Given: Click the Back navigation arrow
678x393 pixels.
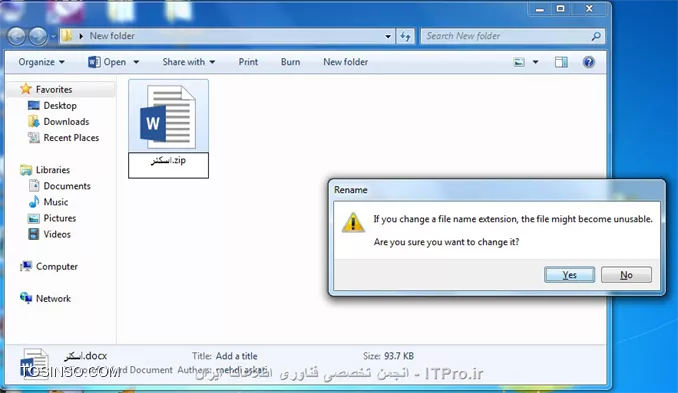Looking at the screenshot, I should pos(16,36).
